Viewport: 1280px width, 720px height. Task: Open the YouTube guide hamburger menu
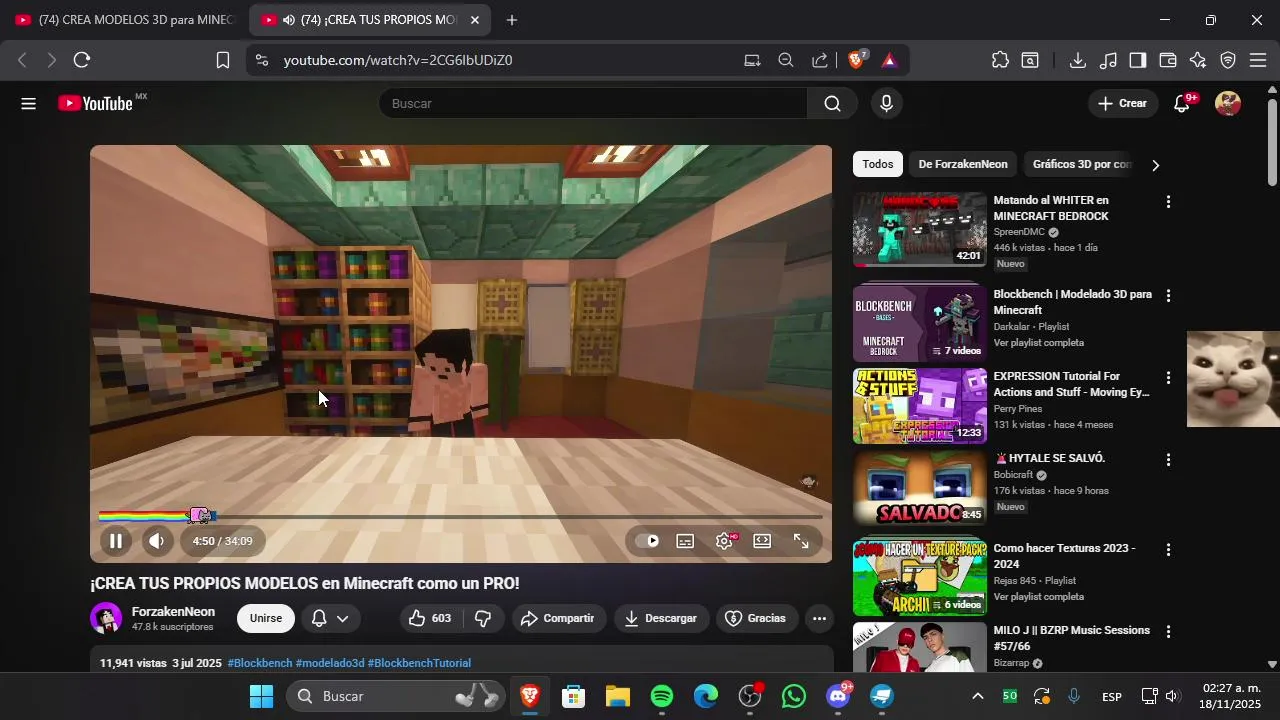[28, 104]
